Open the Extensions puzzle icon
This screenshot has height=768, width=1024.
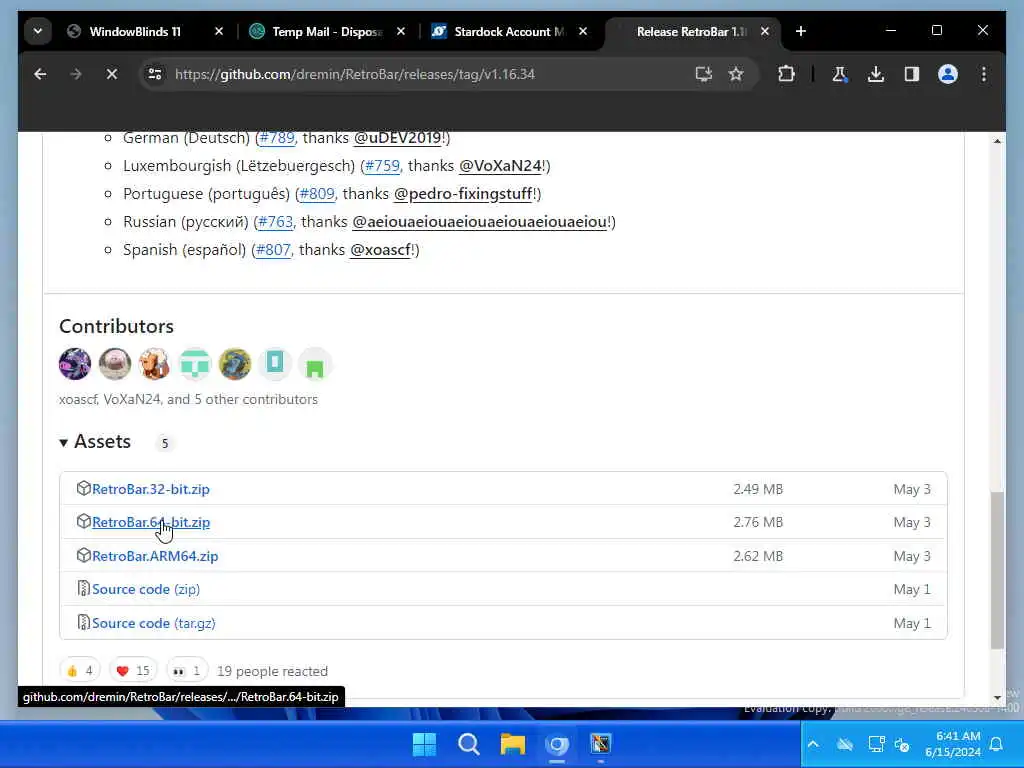point(786,74)
